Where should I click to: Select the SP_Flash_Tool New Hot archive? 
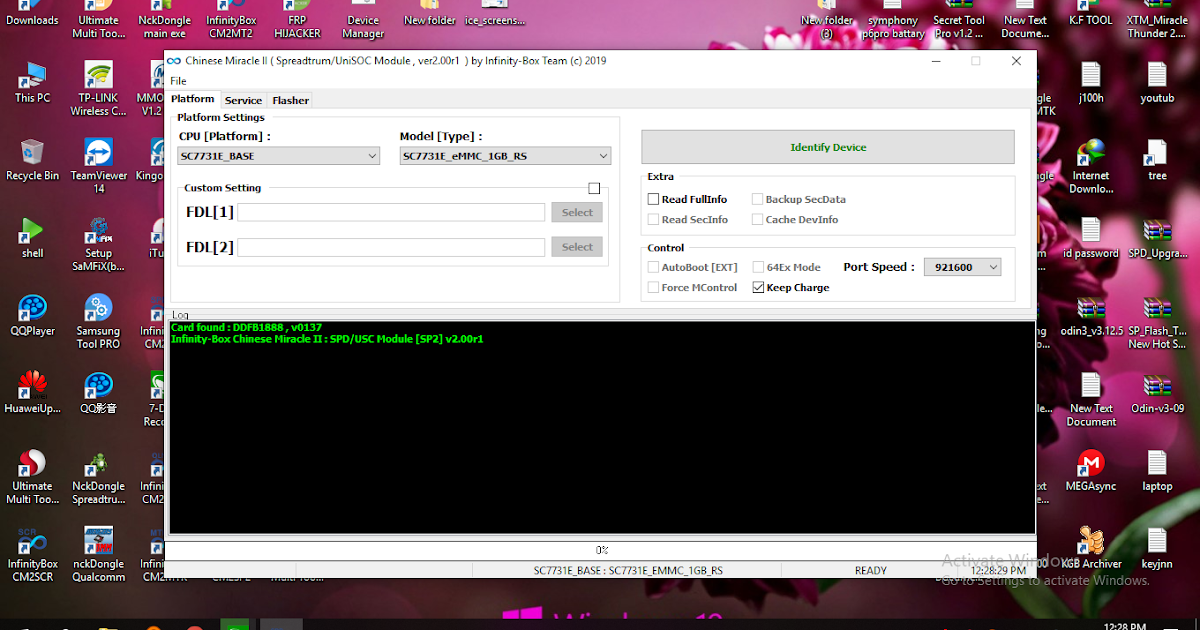[x=1157, y=322]
